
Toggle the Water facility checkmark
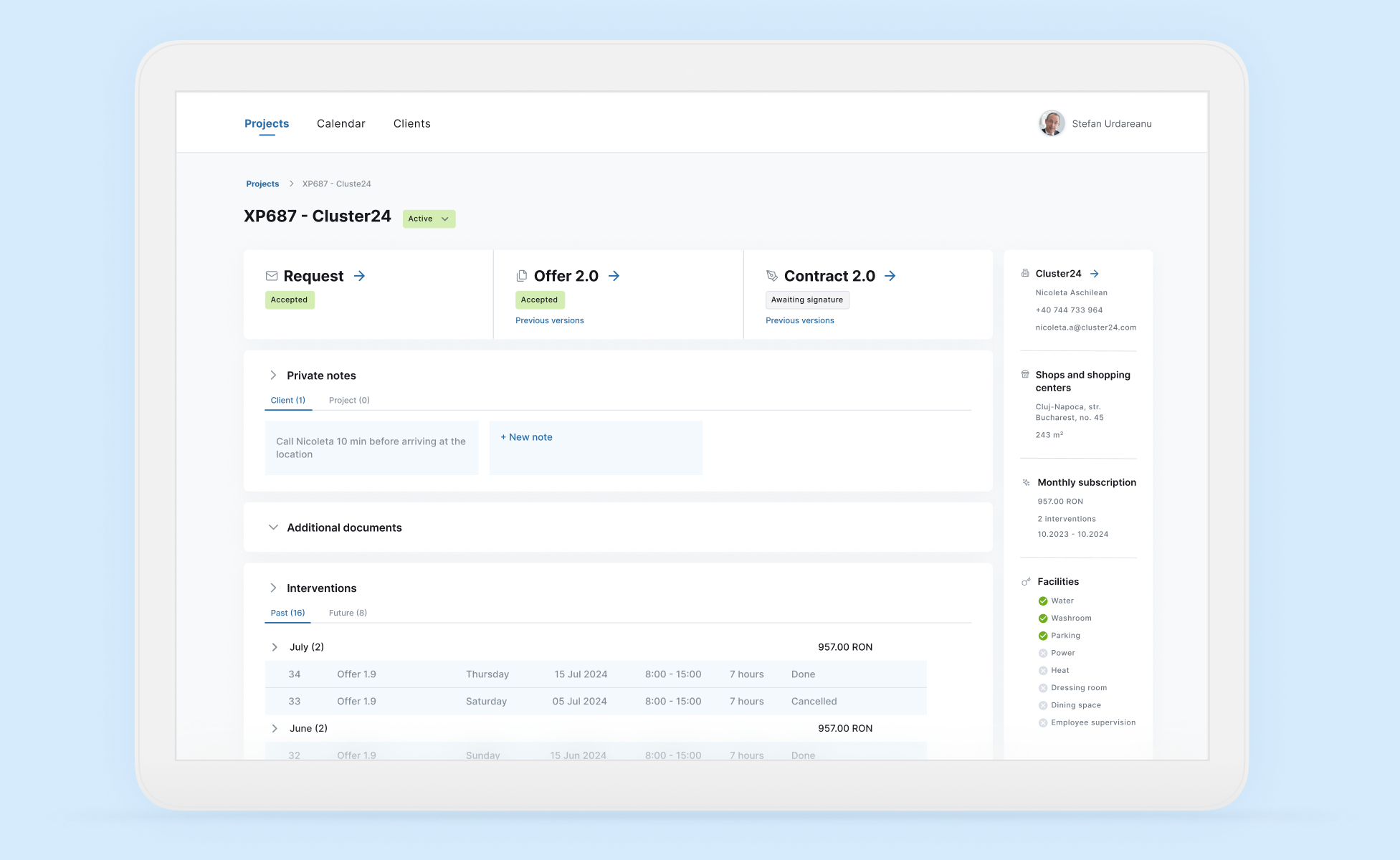coord(1043,601)
